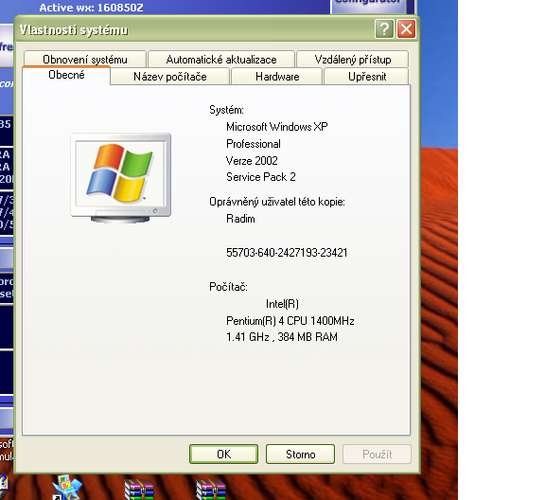This screenshot has width=545, height=500.
Task: Click the second WinRAR archive desktop icon
Action: (211, 490)
